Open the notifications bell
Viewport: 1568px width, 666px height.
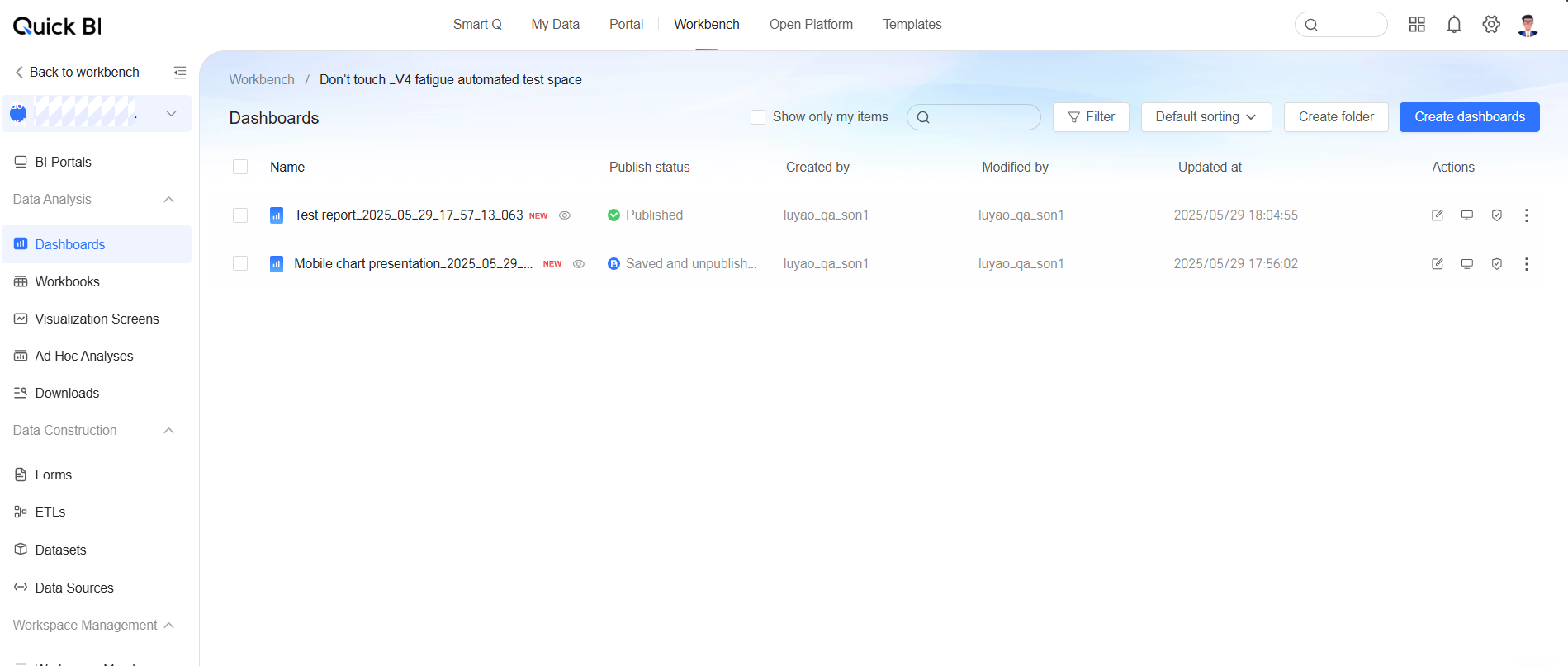click(x=1454, y=25)
